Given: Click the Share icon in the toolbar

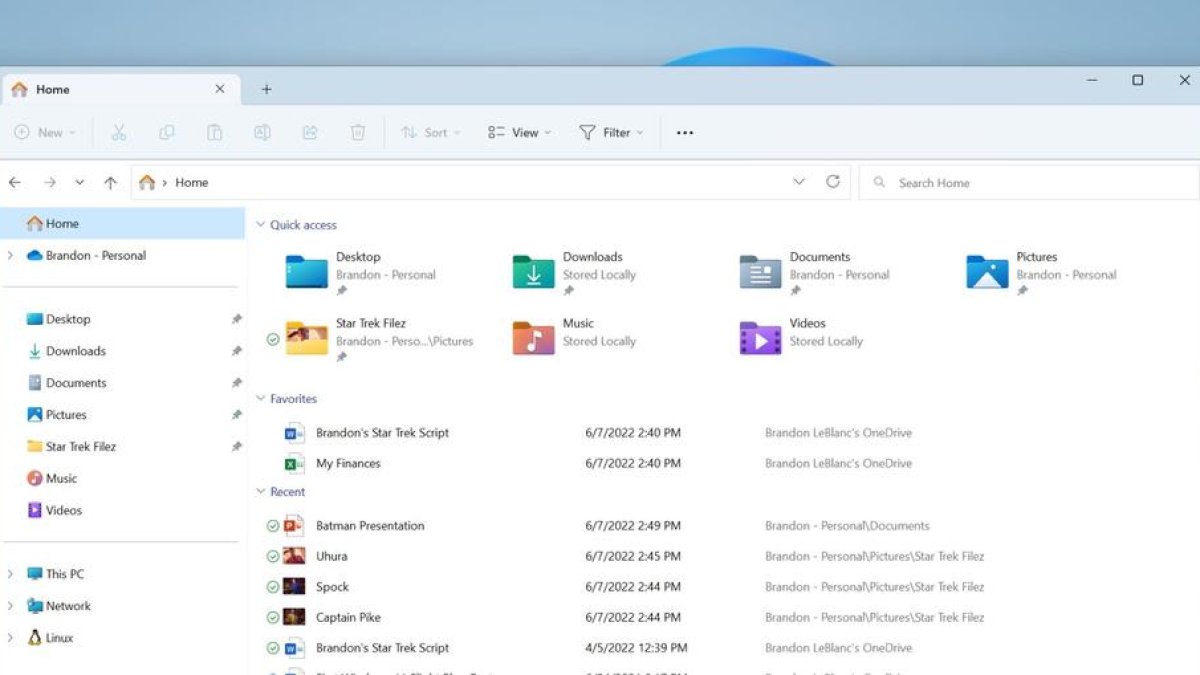Looking at the screenshot, I should click(310, 131).
